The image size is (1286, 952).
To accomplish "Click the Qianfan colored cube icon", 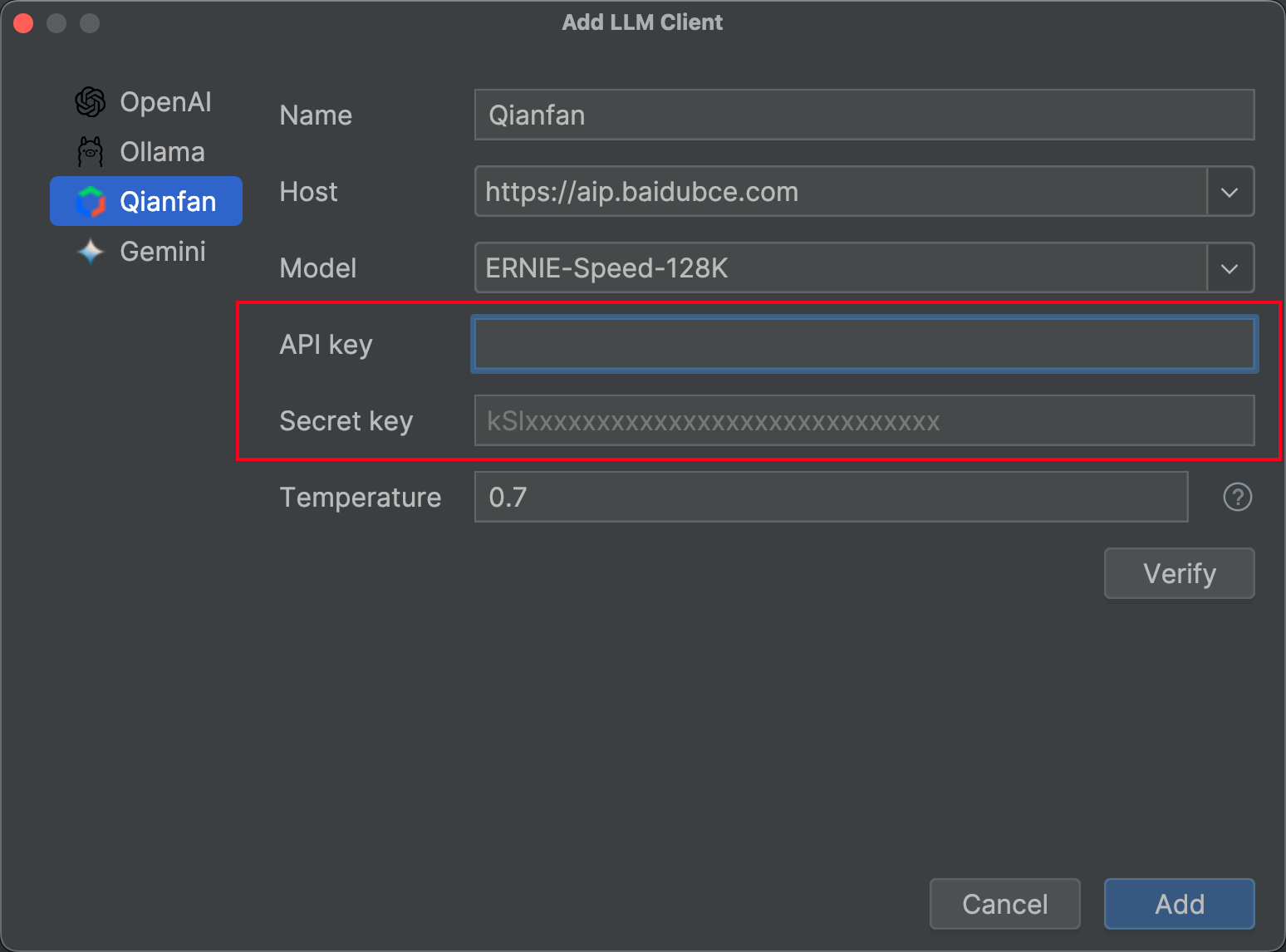I will (x=91, y=202).
